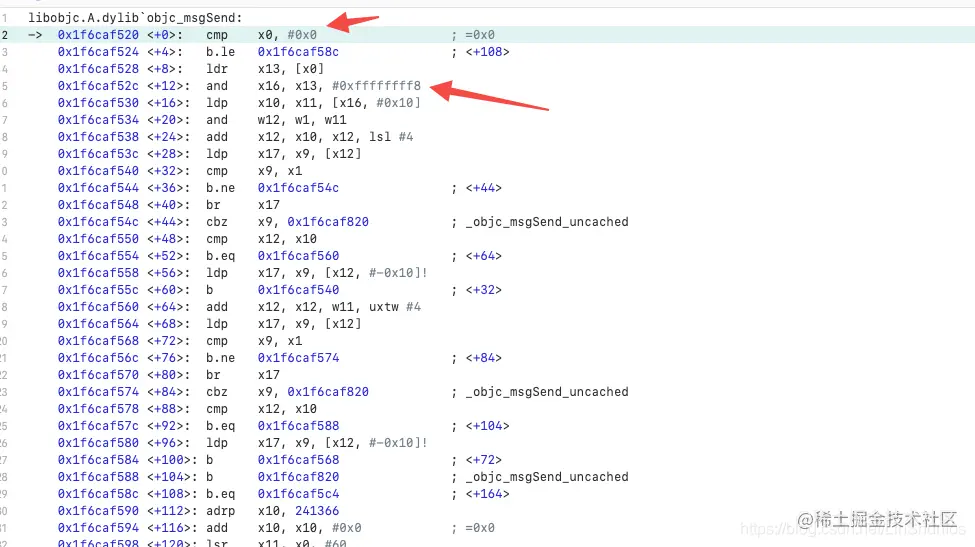Click address 0x1f6caf52c at offset <+12>
The image size is (975, 547).
(98, 86)
